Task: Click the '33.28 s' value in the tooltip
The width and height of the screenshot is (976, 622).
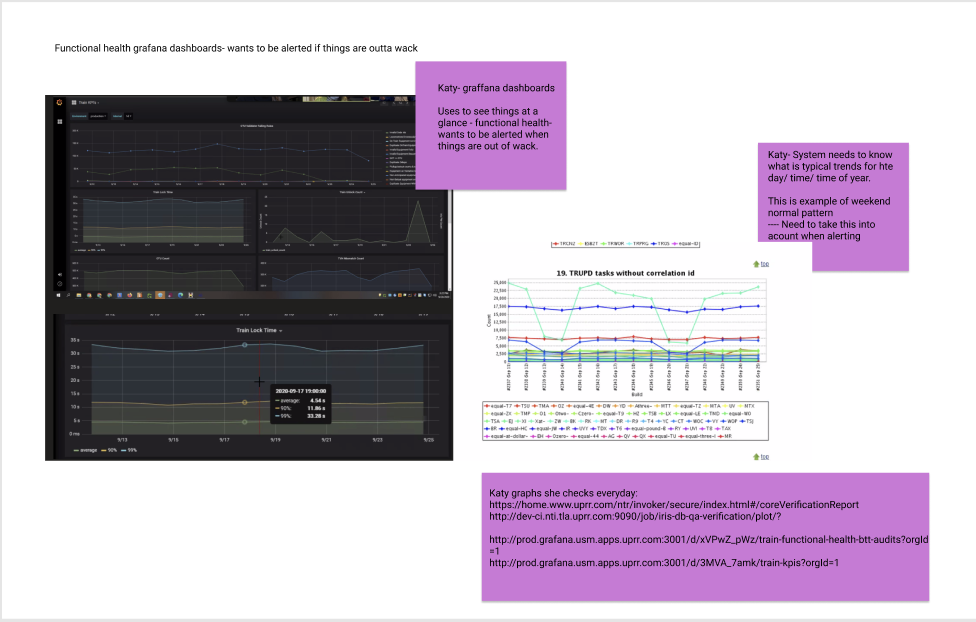Action: coord(316,416)
